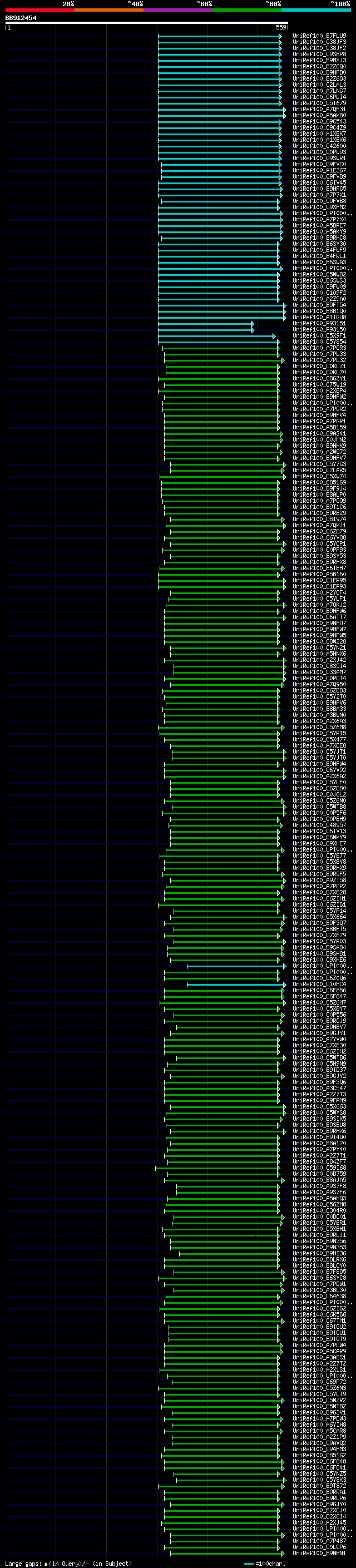Select hit UniRef100_Q9SBP8
This screenshot has width=356, height=1568.
tap(319, 54)
